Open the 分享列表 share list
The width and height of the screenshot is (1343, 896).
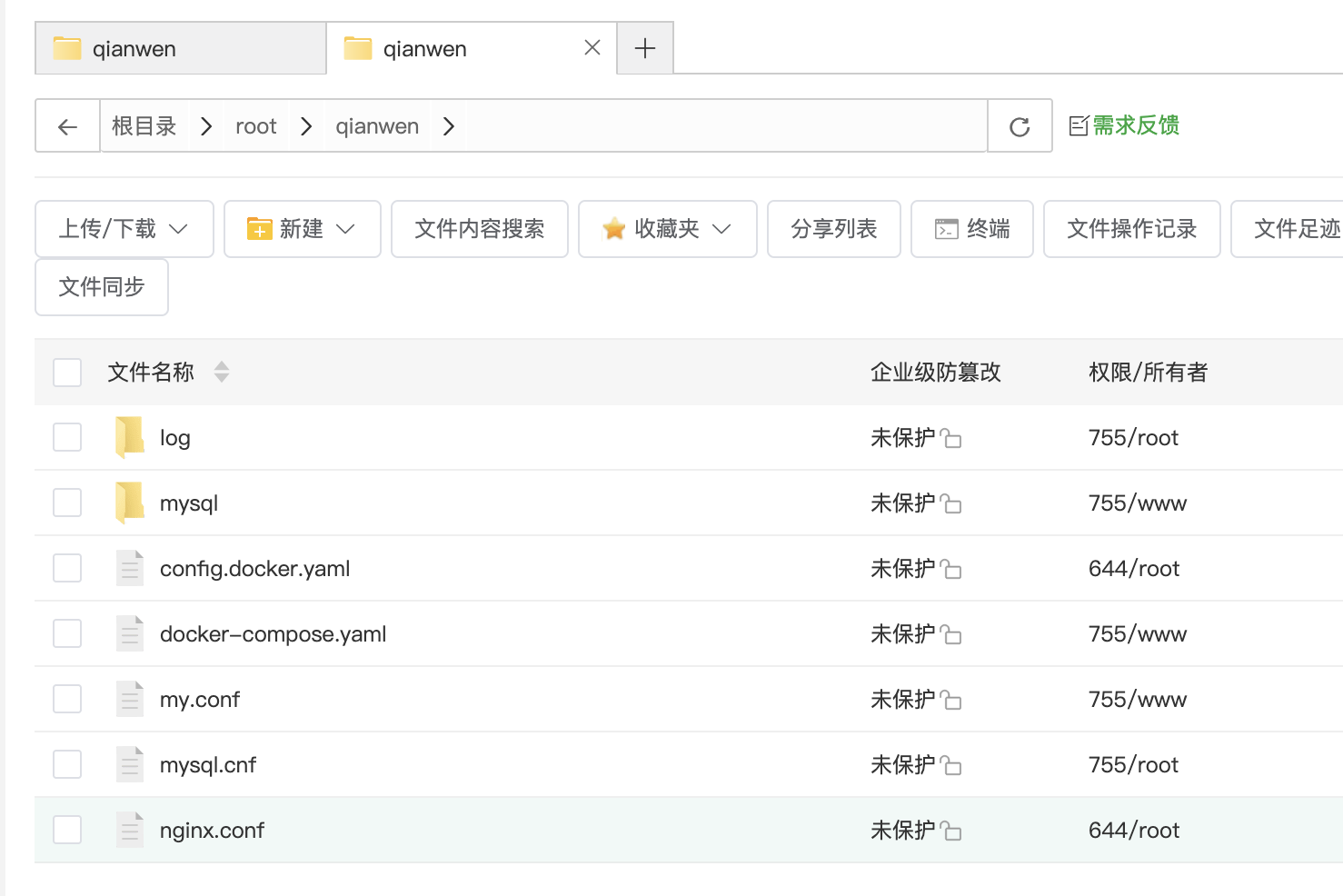tap(834, 229)
